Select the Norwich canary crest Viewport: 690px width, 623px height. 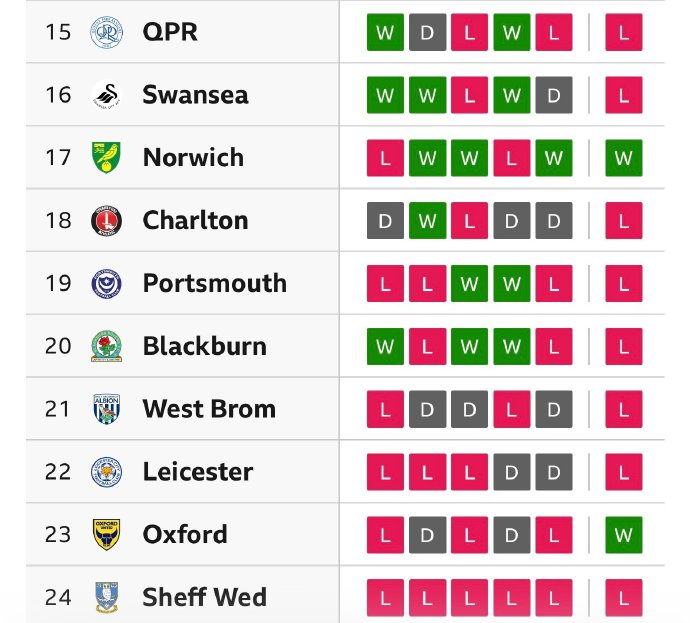(x=106, y=158)
